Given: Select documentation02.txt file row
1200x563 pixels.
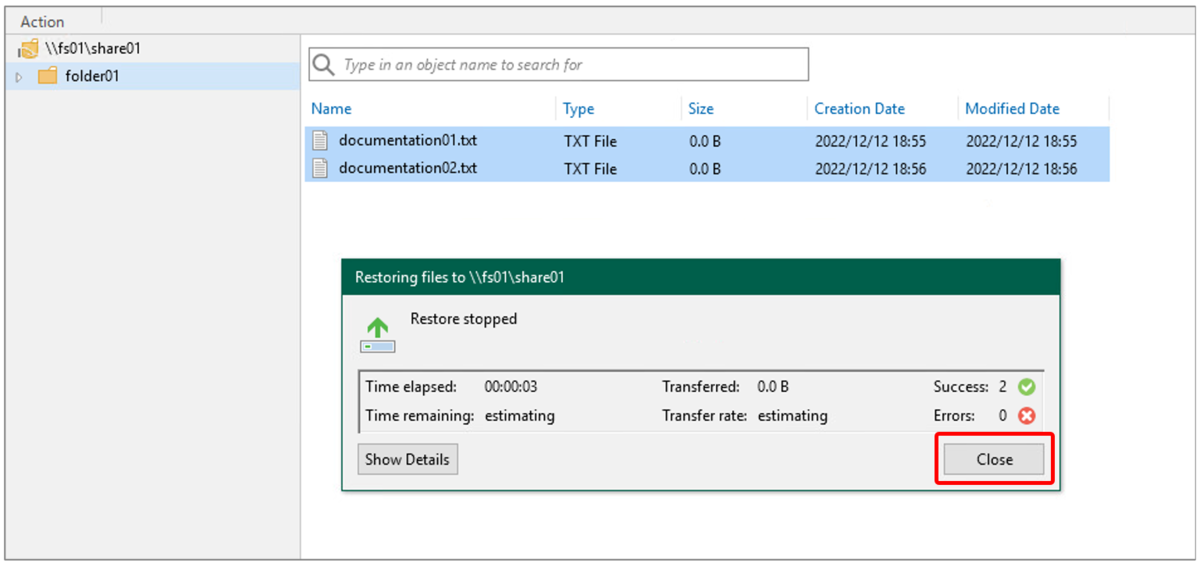Looking at the screenshot, I should (x=707, y=168).
